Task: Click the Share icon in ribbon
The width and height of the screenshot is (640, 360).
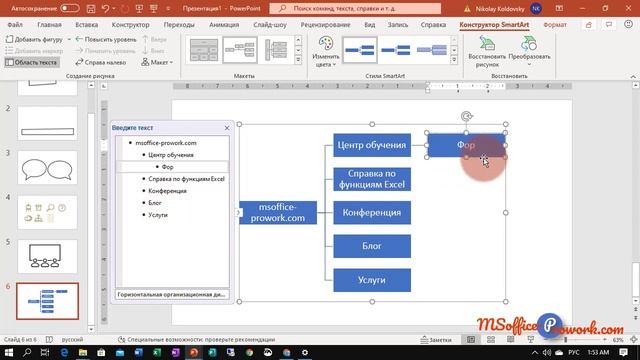Action: pyautogui.click(x=589, y=25)
